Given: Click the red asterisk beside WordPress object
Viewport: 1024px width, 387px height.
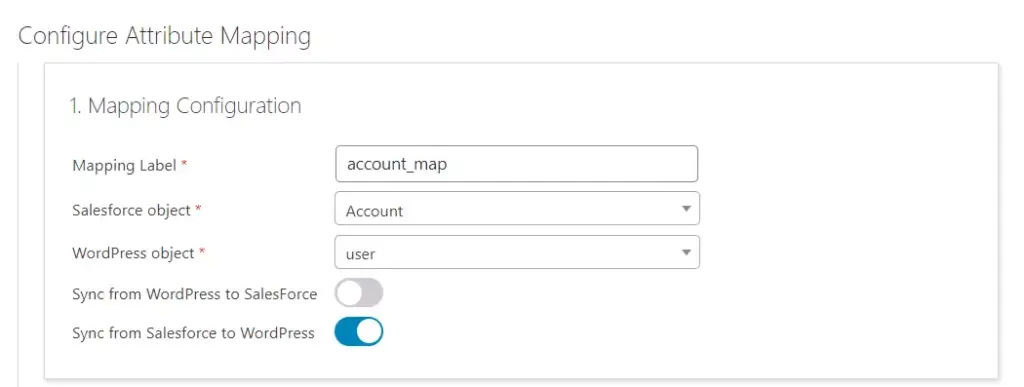Looking at the screenshot, I should (202, 252).
